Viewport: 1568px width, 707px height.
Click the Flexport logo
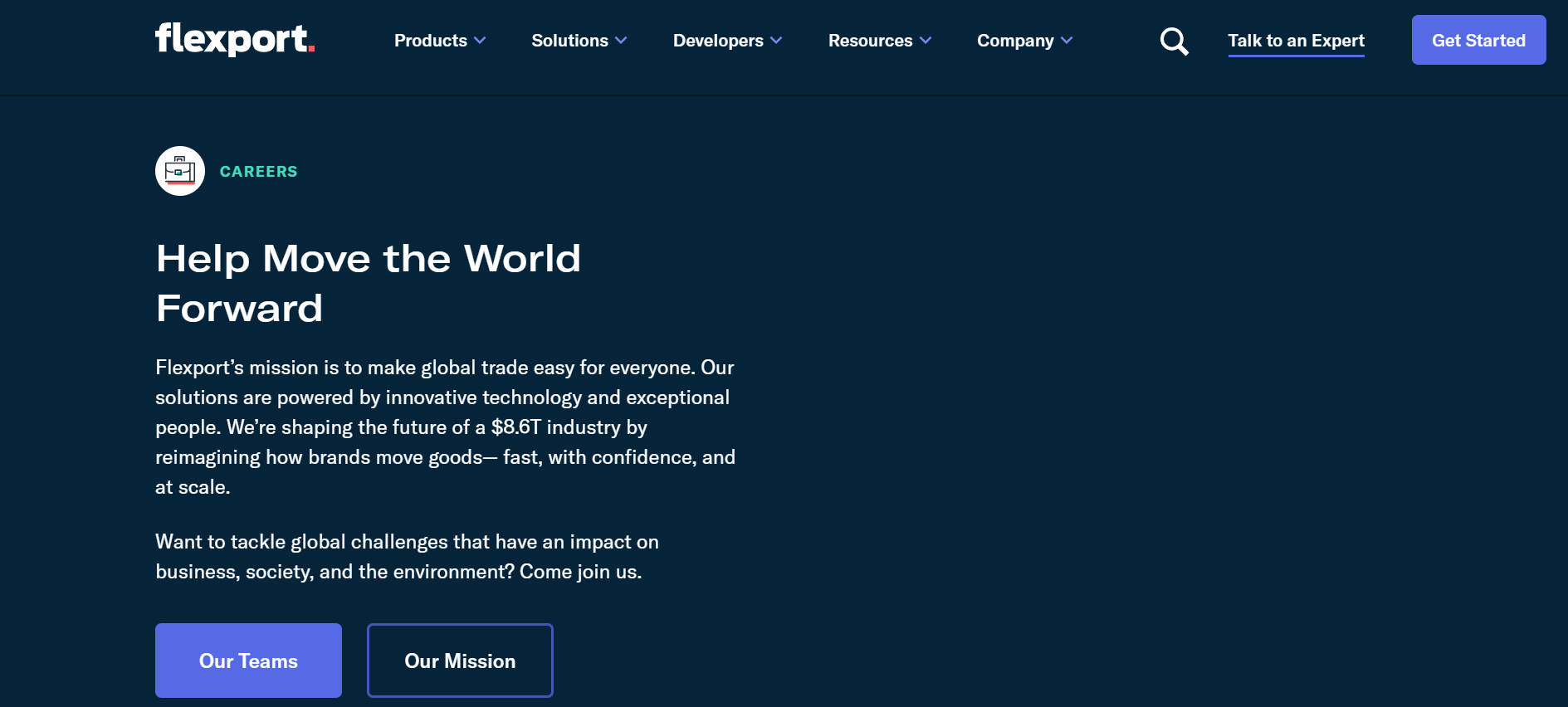pyautogui.click(x=235, y=39)
